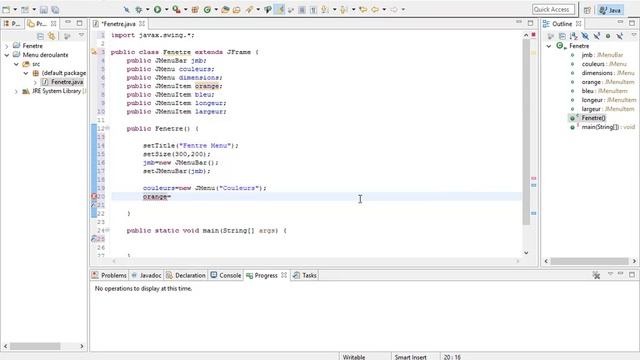This screenshot has width=640, height=360.
Task: Click the Open Task icon in toolbar
Action: 237,10
